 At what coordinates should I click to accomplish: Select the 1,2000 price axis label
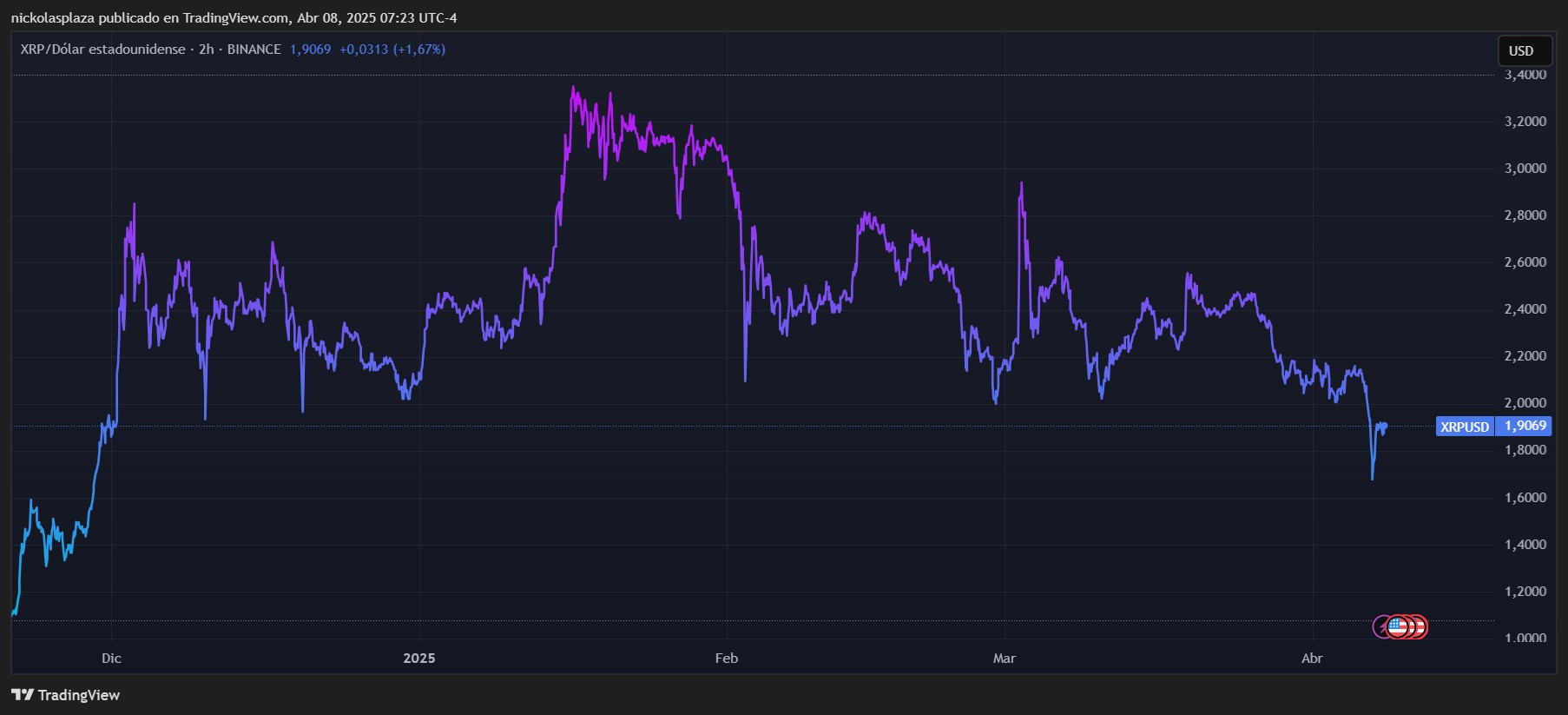point(1525,592)
